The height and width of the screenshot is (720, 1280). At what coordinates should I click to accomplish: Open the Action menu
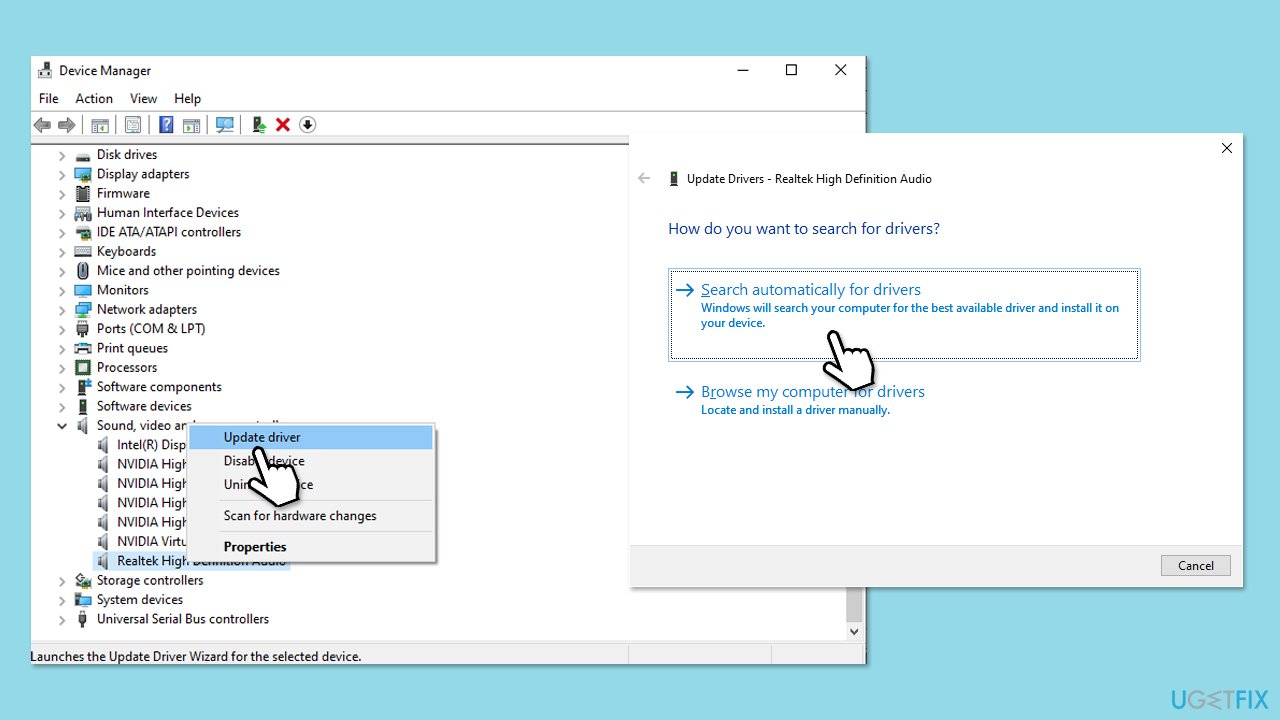(x=94, y=98)
